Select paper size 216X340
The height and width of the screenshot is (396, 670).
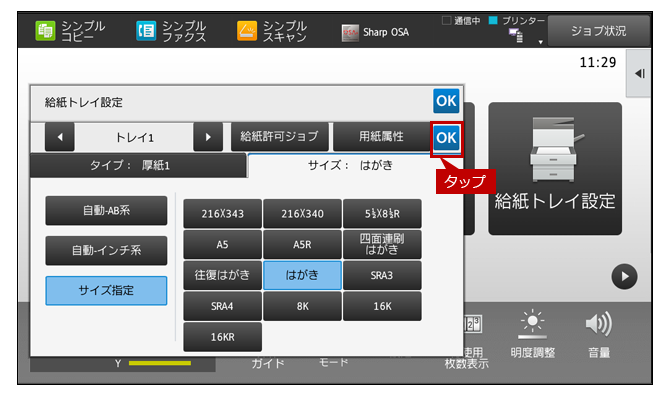[x=303, y=214]
